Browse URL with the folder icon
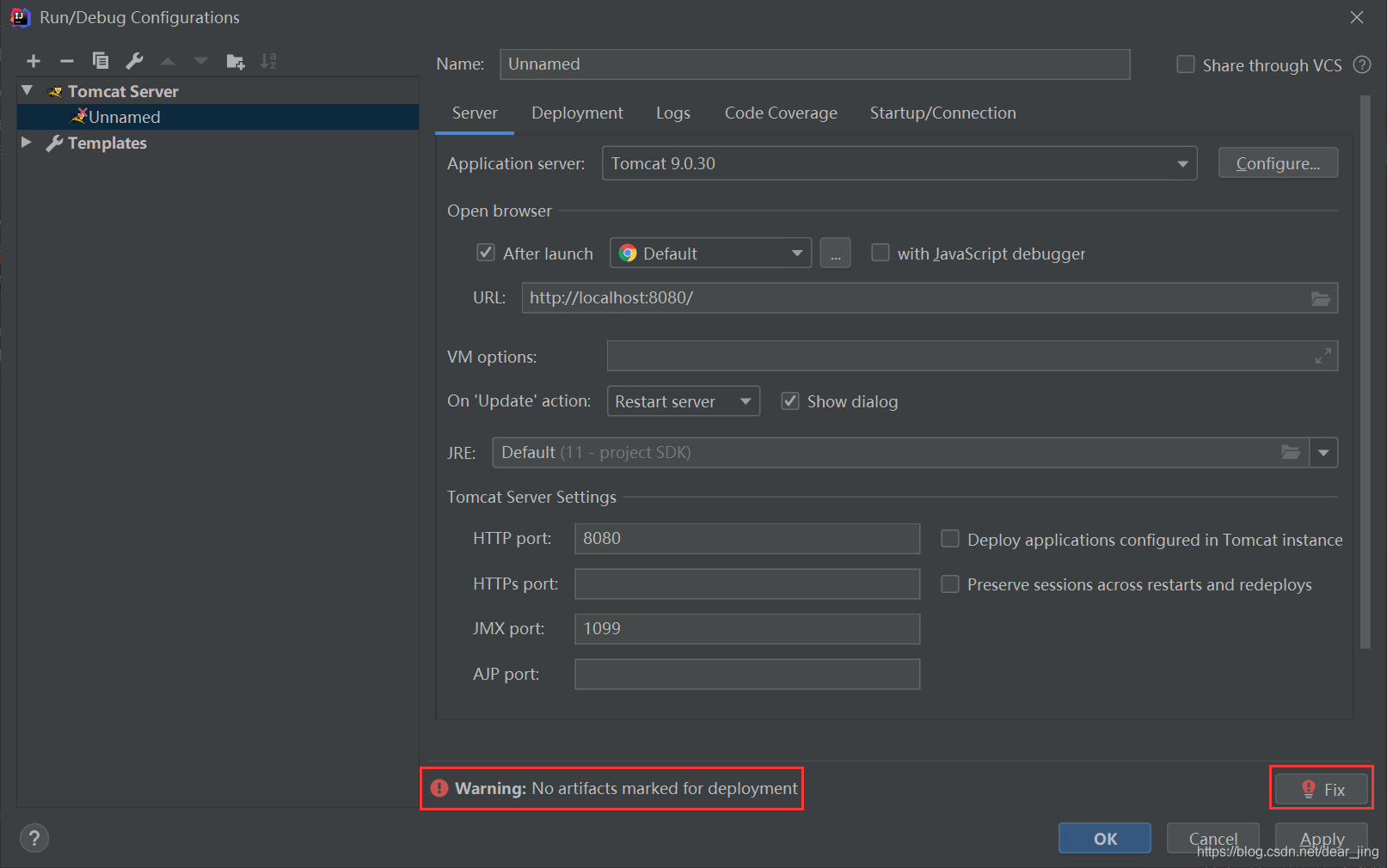Viewport: 1387px width, 868px height. [1321, 298]
